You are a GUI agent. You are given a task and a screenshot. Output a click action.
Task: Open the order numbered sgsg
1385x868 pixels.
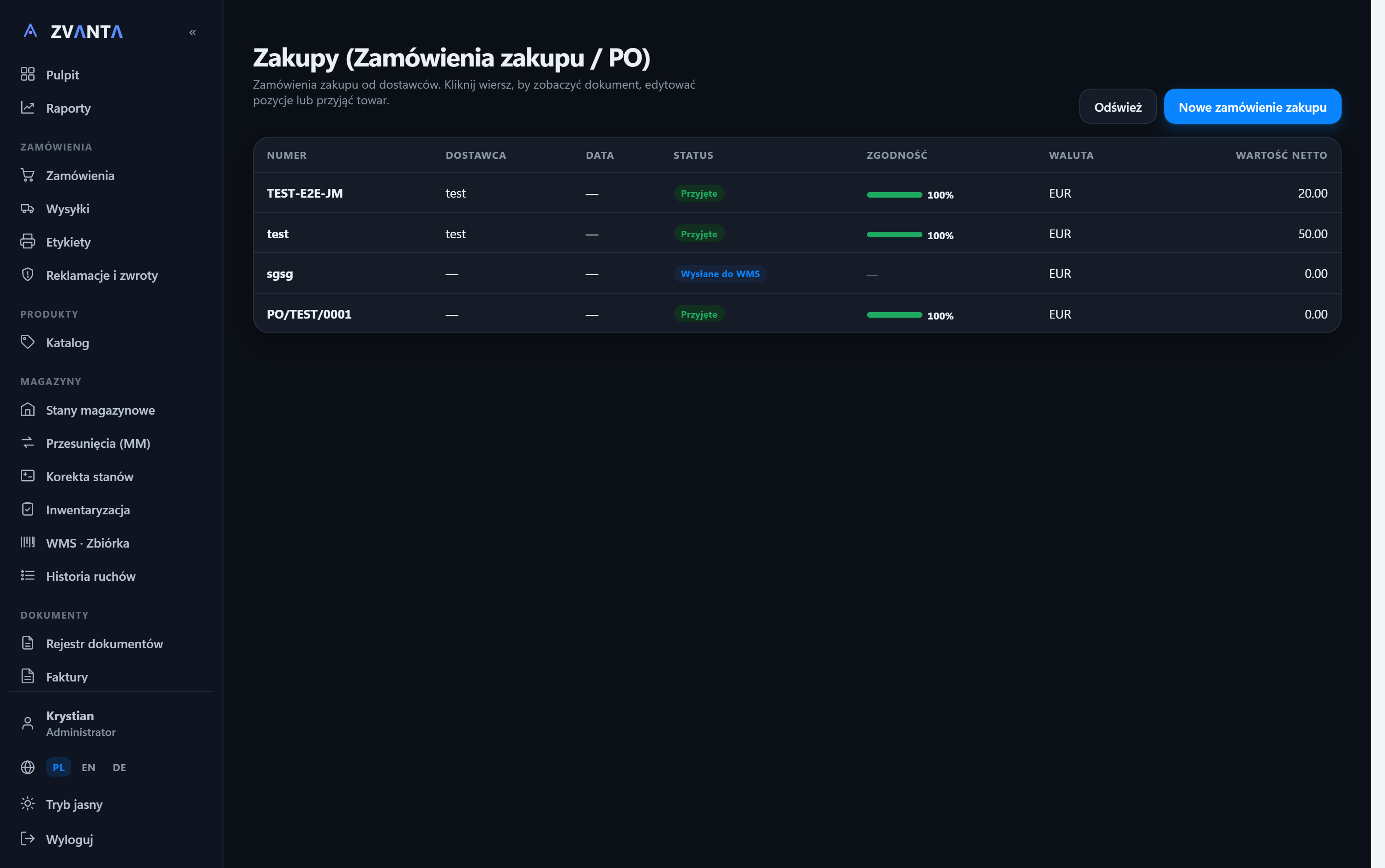coord(279,274)
